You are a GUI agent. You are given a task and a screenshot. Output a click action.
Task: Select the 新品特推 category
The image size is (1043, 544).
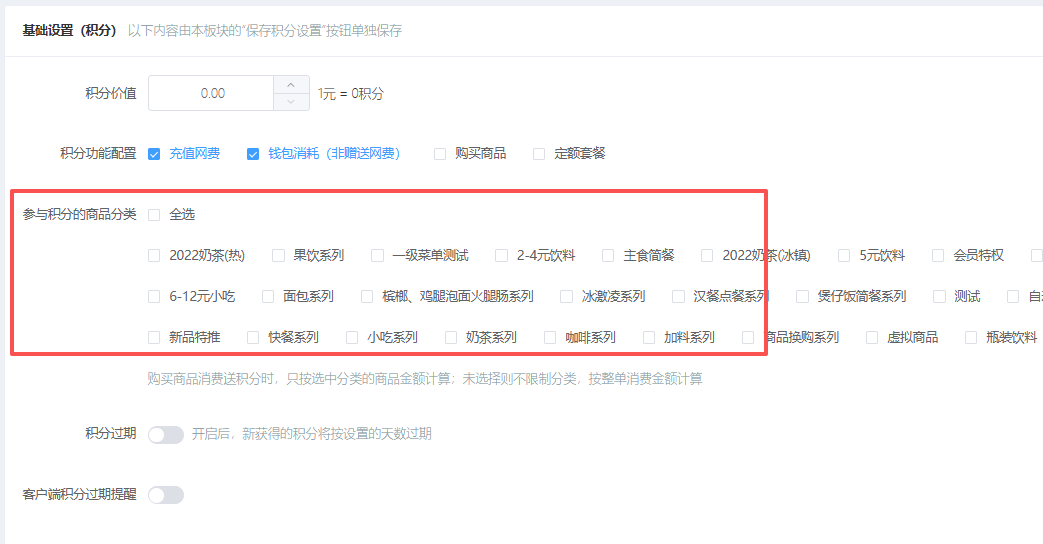[x=154, y=338]
